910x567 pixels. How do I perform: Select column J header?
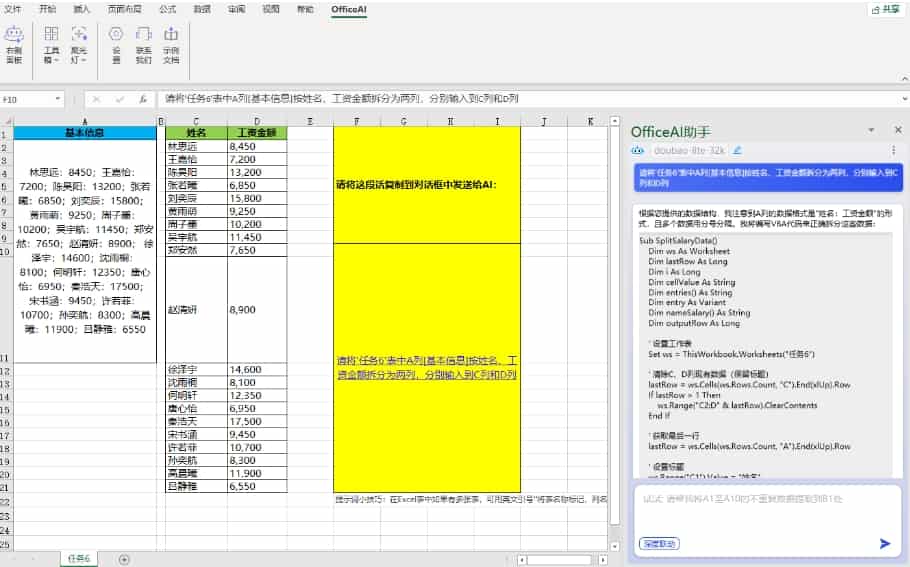point(544,121)
